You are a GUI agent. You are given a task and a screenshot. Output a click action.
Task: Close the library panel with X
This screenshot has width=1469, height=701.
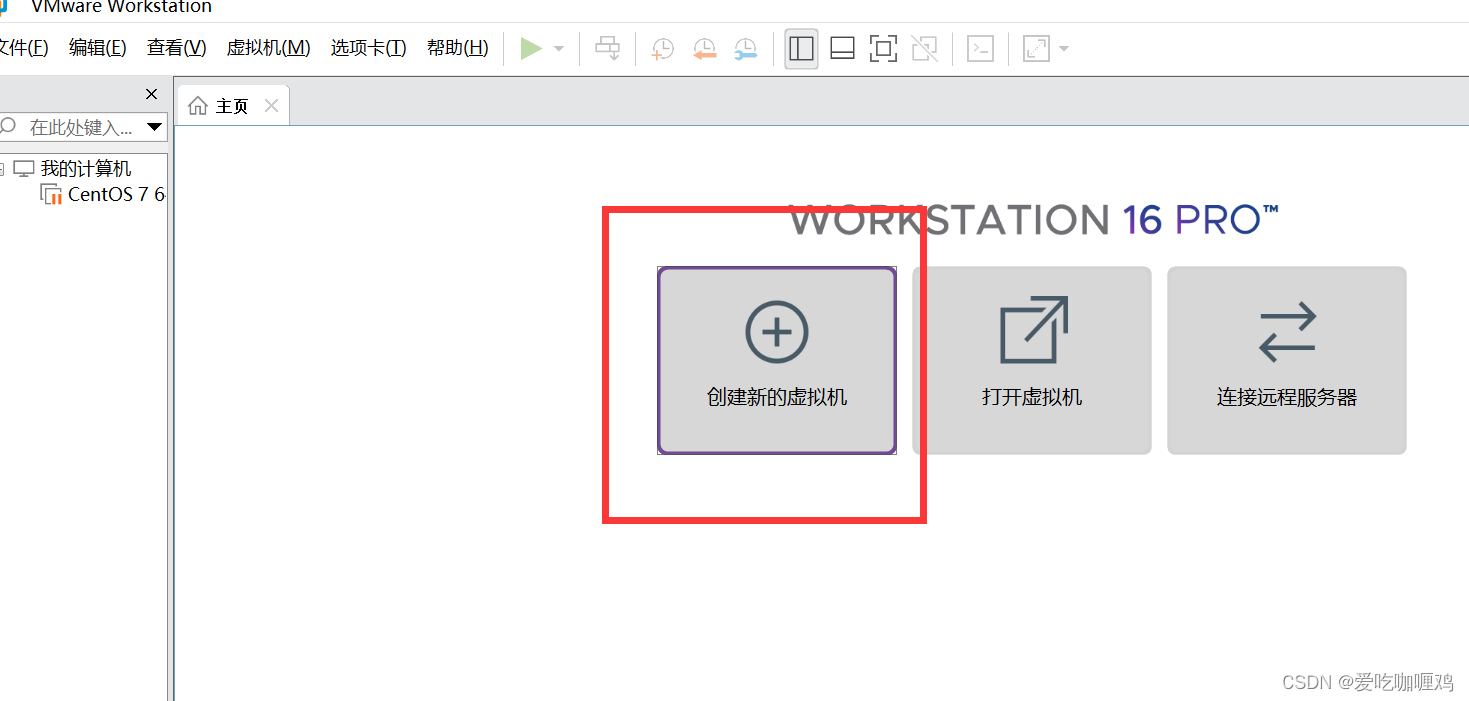point(151,94)
